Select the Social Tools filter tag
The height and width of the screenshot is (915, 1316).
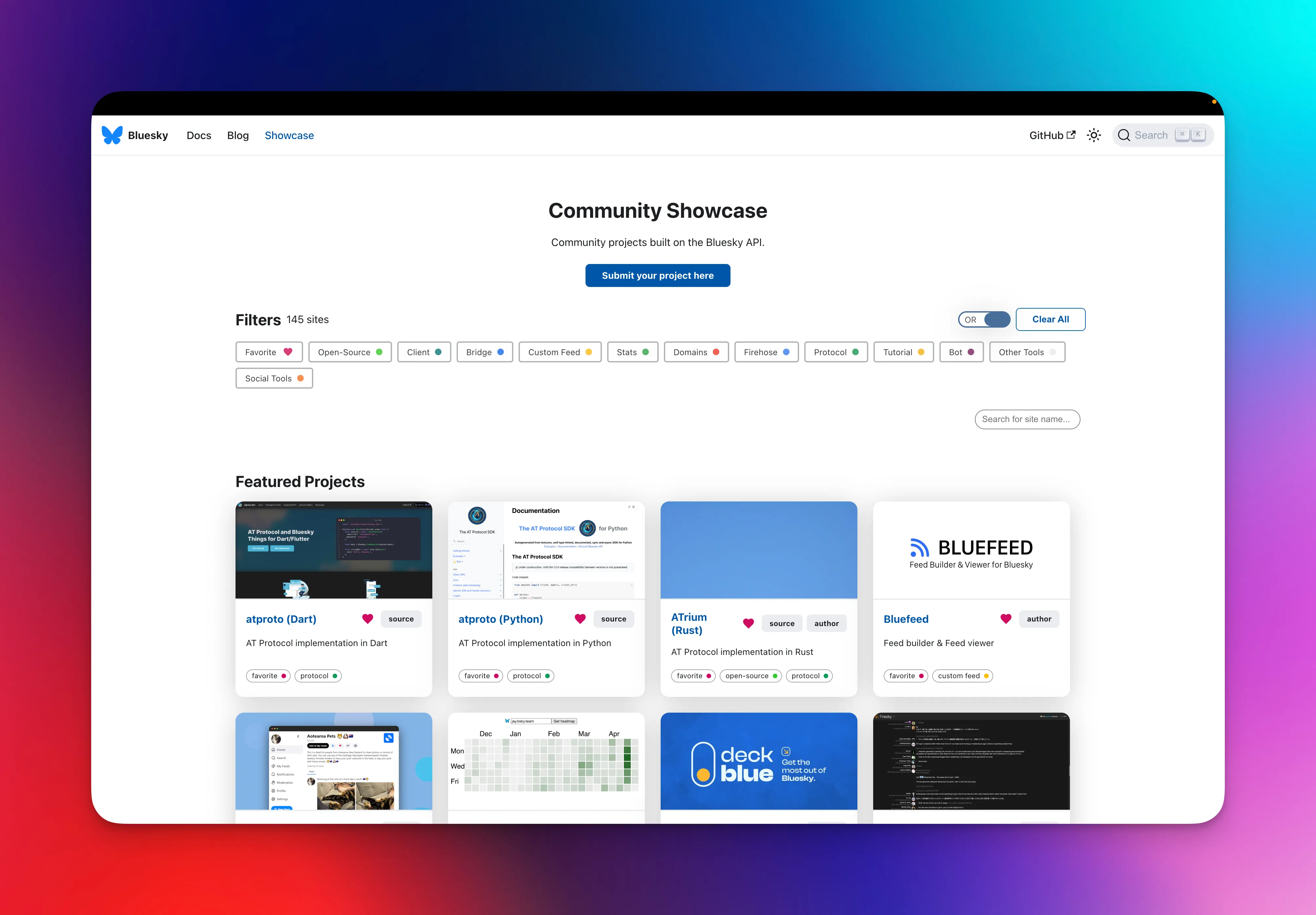point(274,378)
